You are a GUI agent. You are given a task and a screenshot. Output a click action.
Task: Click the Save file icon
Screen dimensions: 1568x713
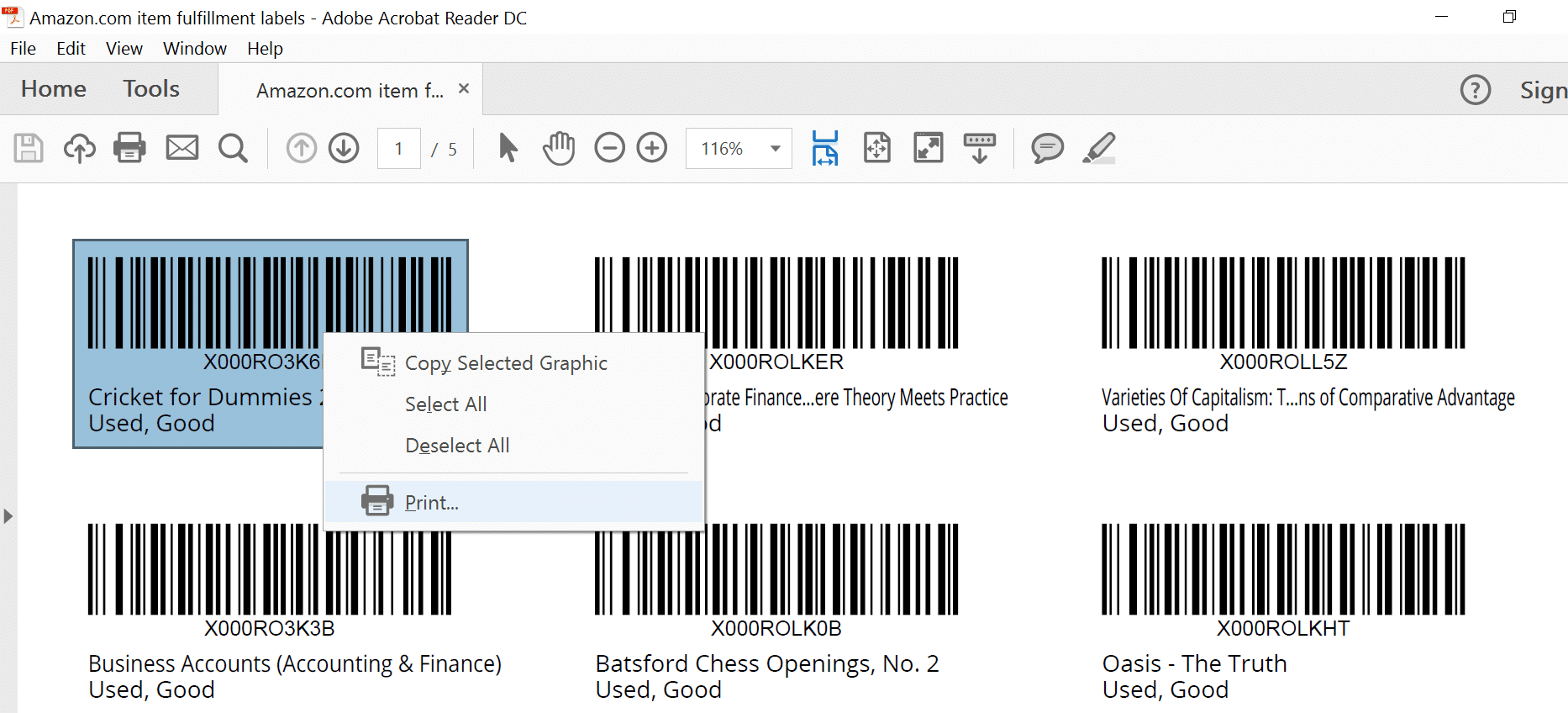29,148
